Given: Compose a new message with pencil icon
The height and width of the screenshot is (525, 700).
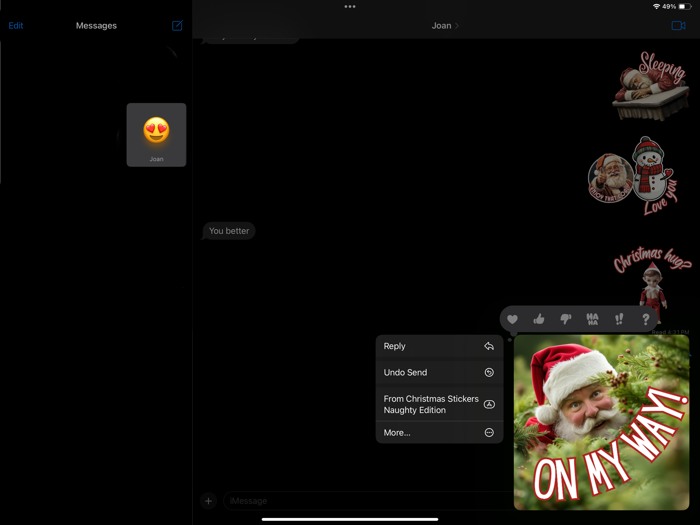Looking at the screenshot, I should coord(177,25).
